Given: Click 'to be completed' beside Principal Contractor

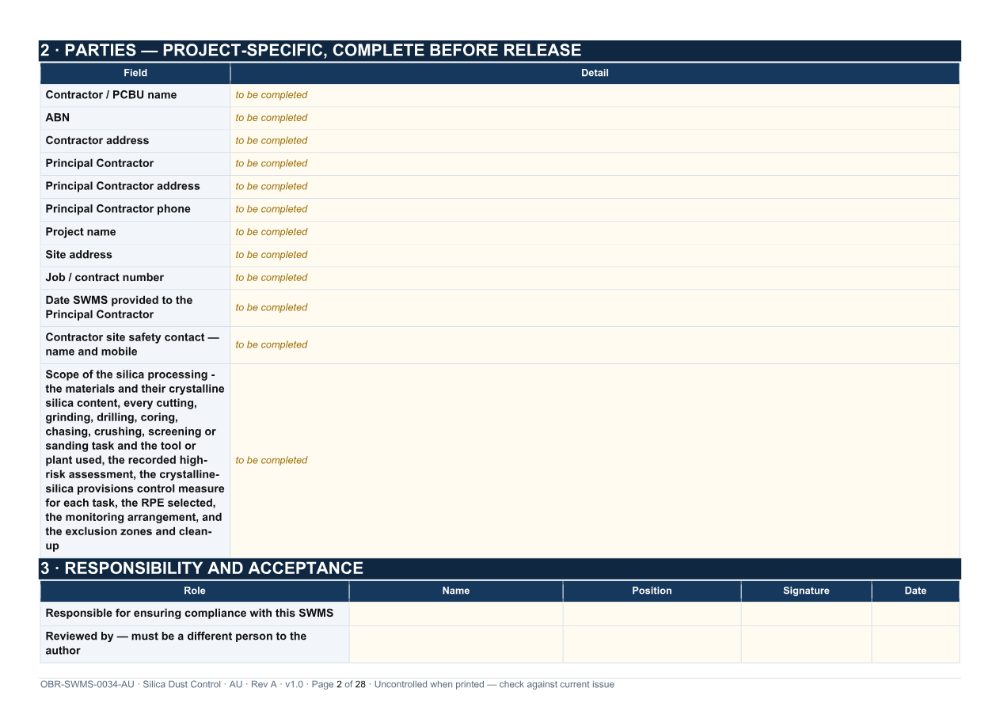Looking at the screenshot, I should (x=271, y=163).
